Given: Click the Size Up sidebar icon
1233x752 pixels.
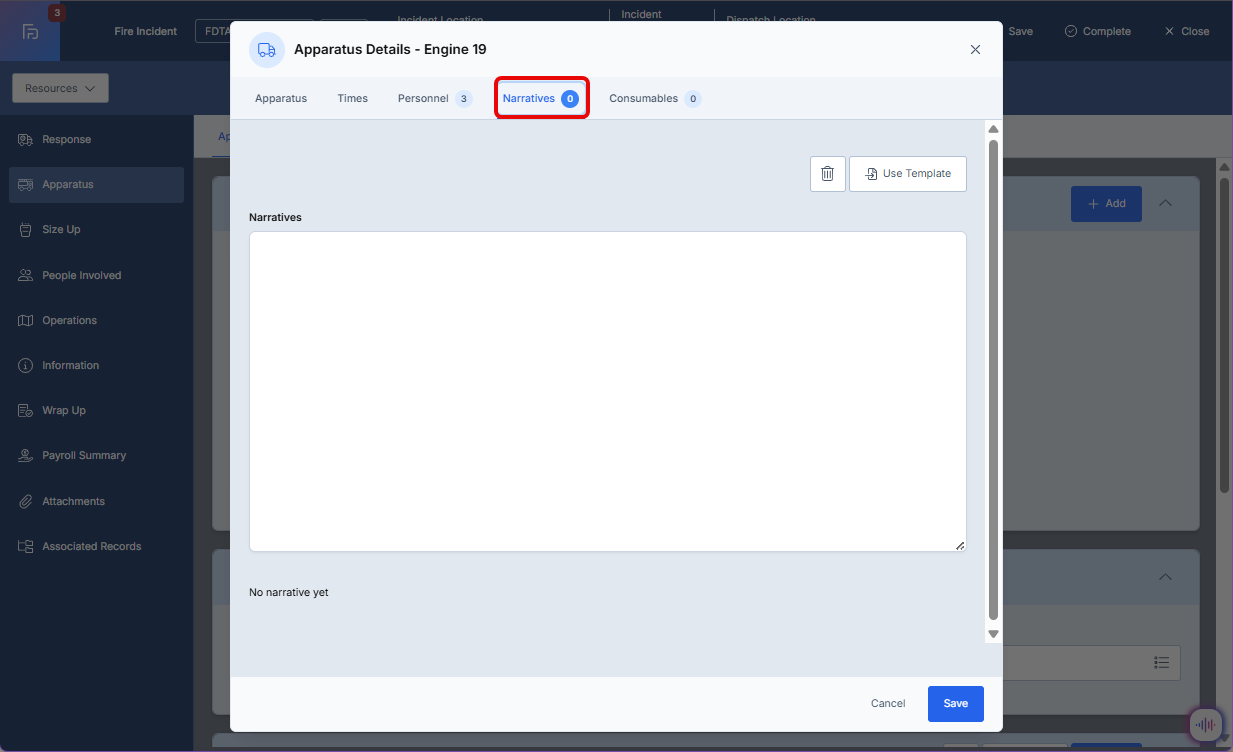Looking at the screenshot, I should click(x=26, y=230).
